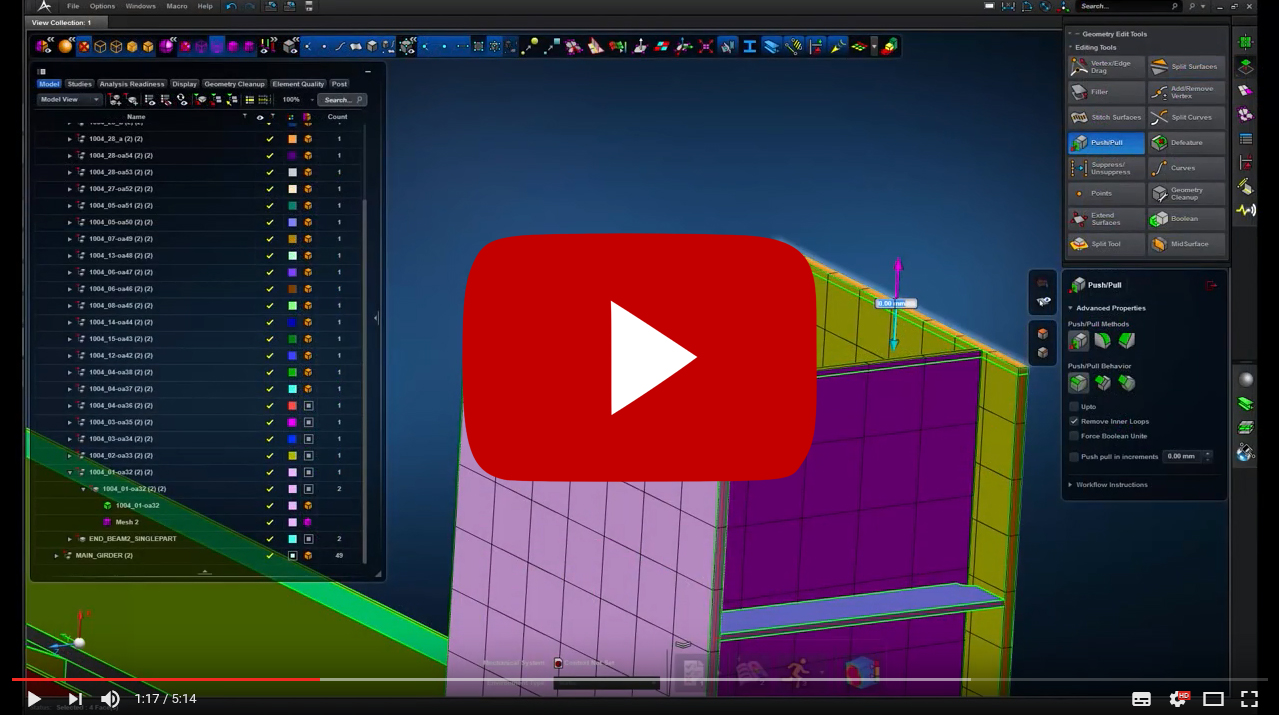Screen dimensions: 1279x715
Task: Open the Model View dropdown
Action: pyautogui.click(x=69, y=100)
